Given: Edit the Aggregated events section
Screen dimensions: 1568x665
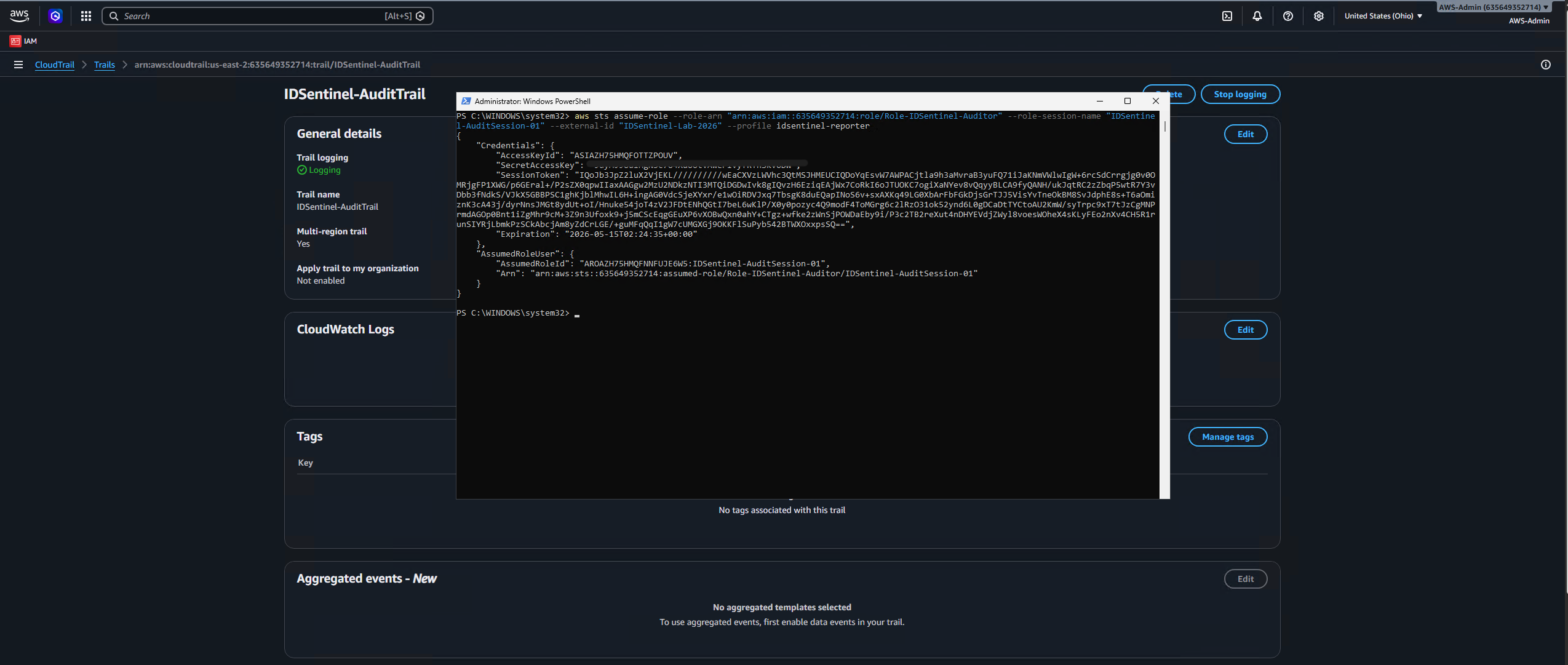Looking at the screenshot, I should click(1246, 579).
